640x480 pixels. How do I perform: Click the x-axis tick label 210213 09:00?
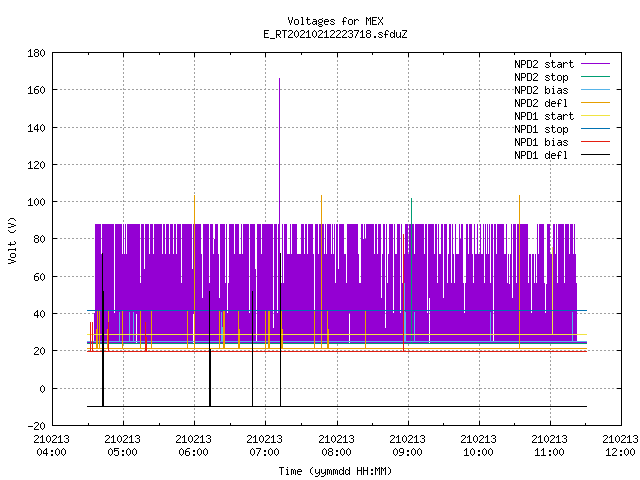point(407,446)
